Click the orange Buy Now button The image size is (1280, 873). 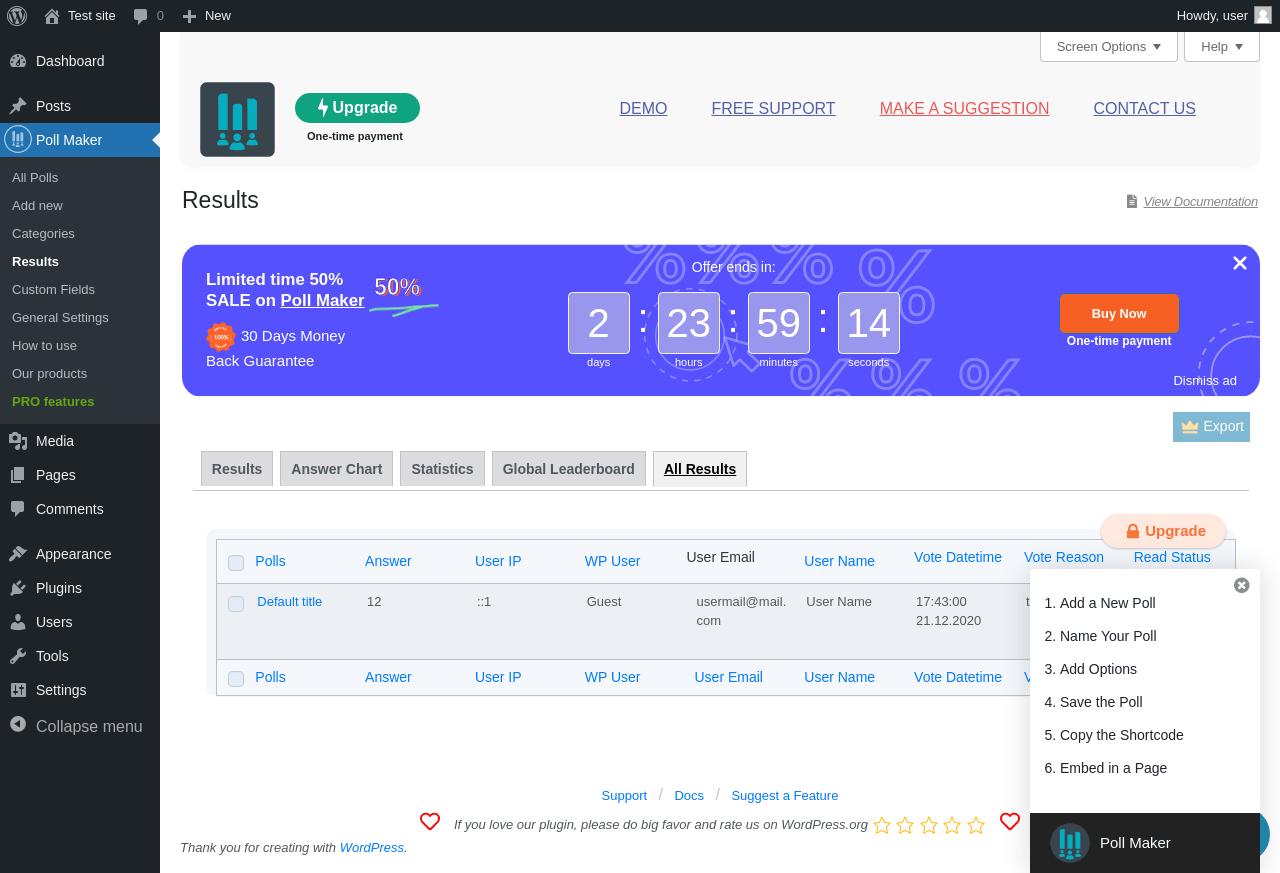point(1119,313)
